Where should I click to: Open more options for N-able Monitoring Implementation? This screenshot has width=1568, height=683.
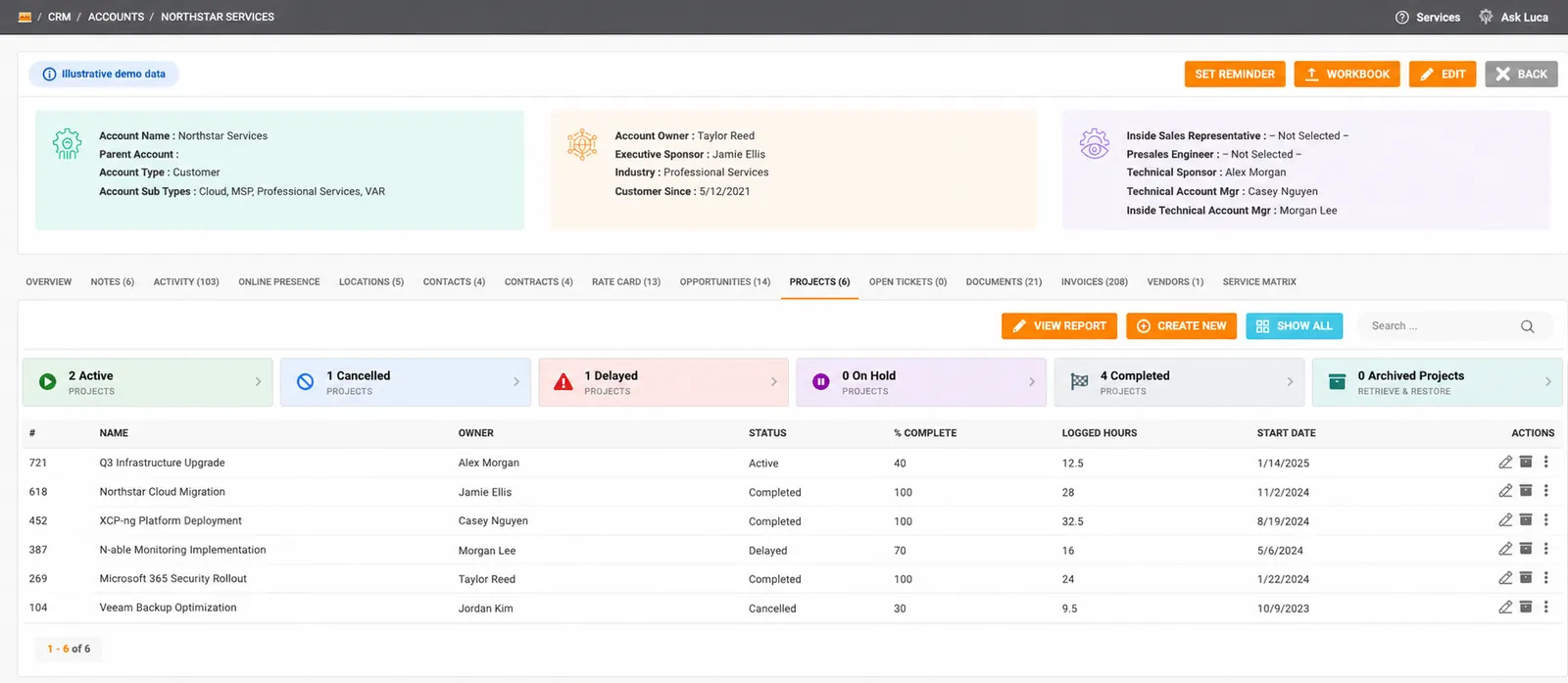pyautogui.click(x=1546, y=549)
